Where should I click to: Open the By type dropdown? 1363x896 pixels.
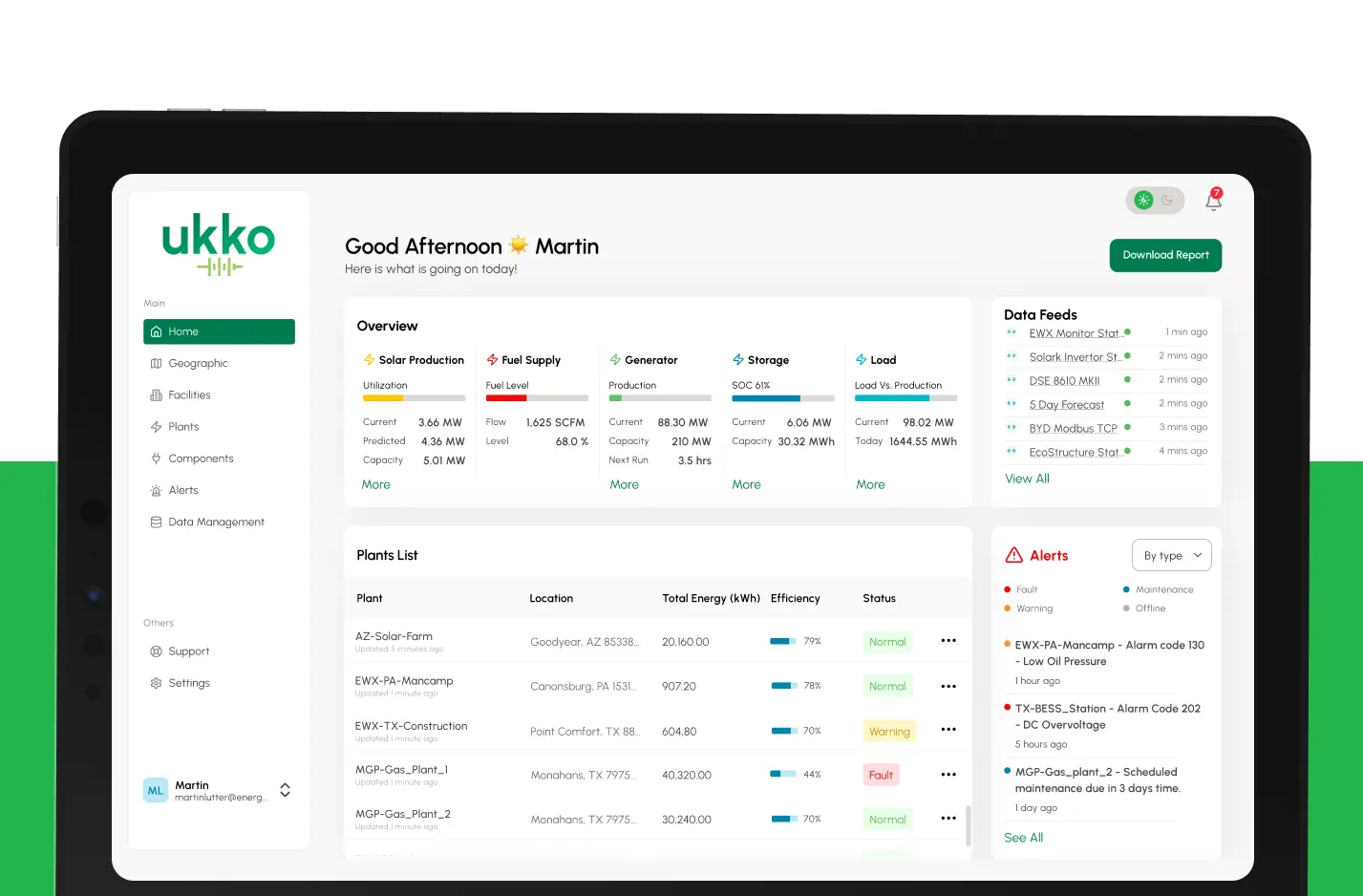tap(1172, 555)
